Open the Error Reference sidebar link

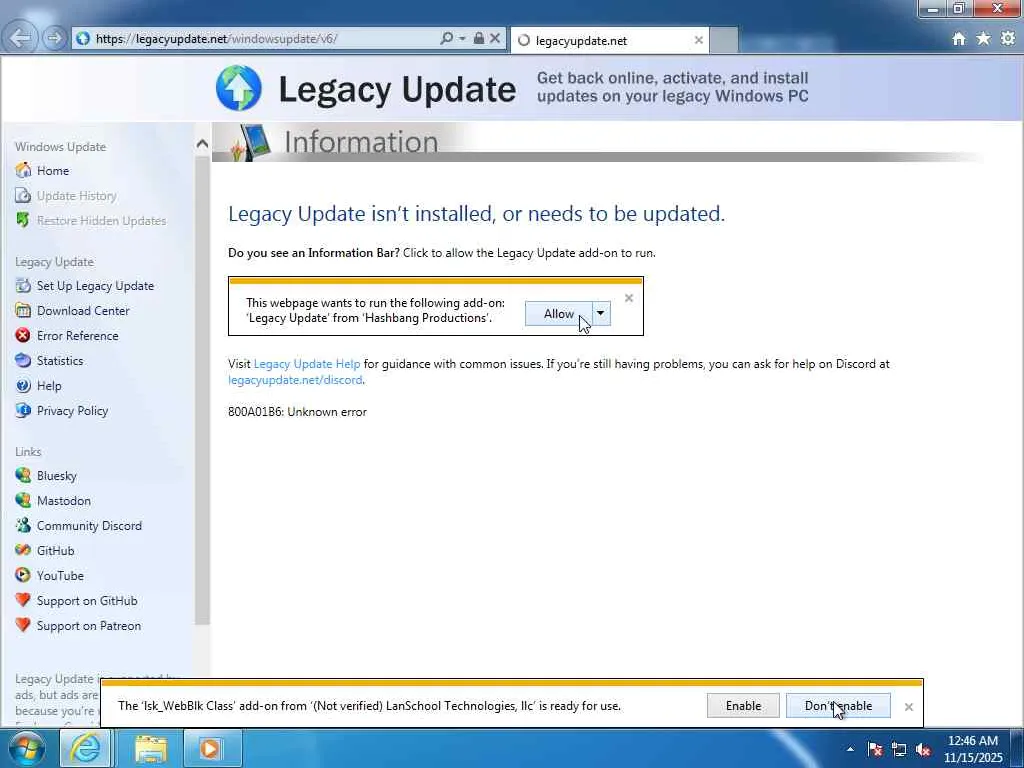(x=78, y=335)
